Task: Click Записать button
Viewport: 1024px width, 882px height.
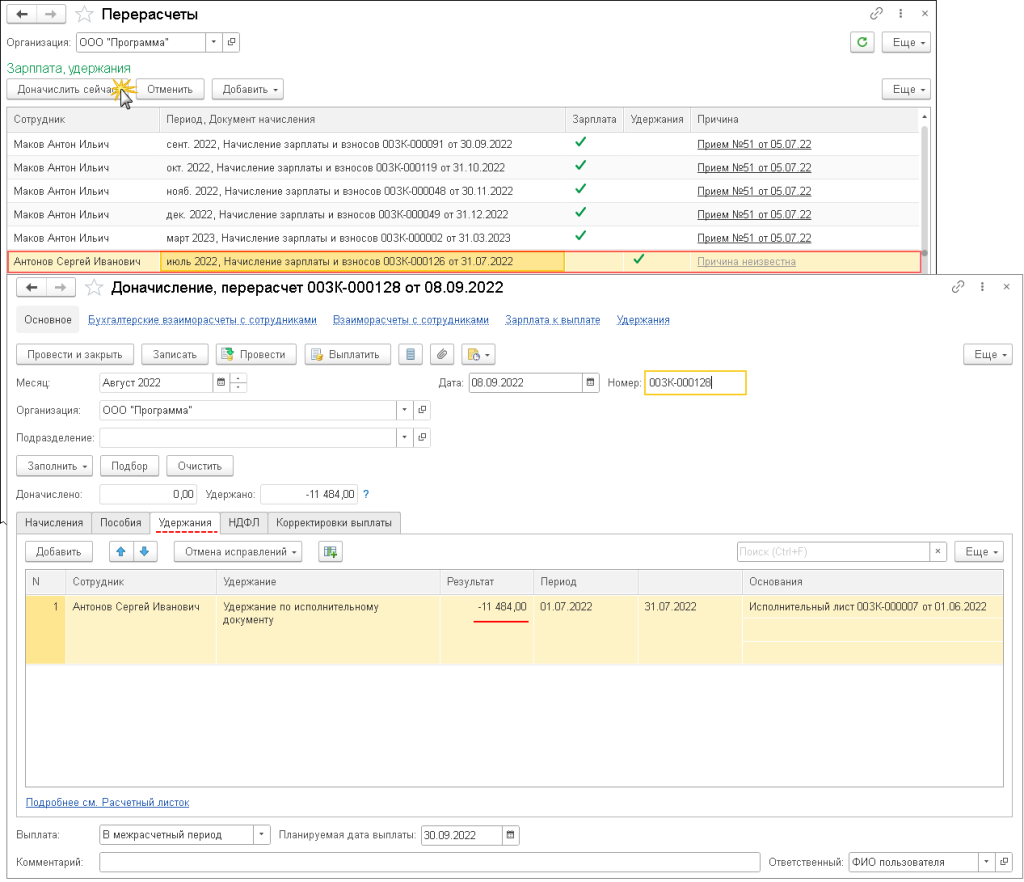Action: pos(174,354)
